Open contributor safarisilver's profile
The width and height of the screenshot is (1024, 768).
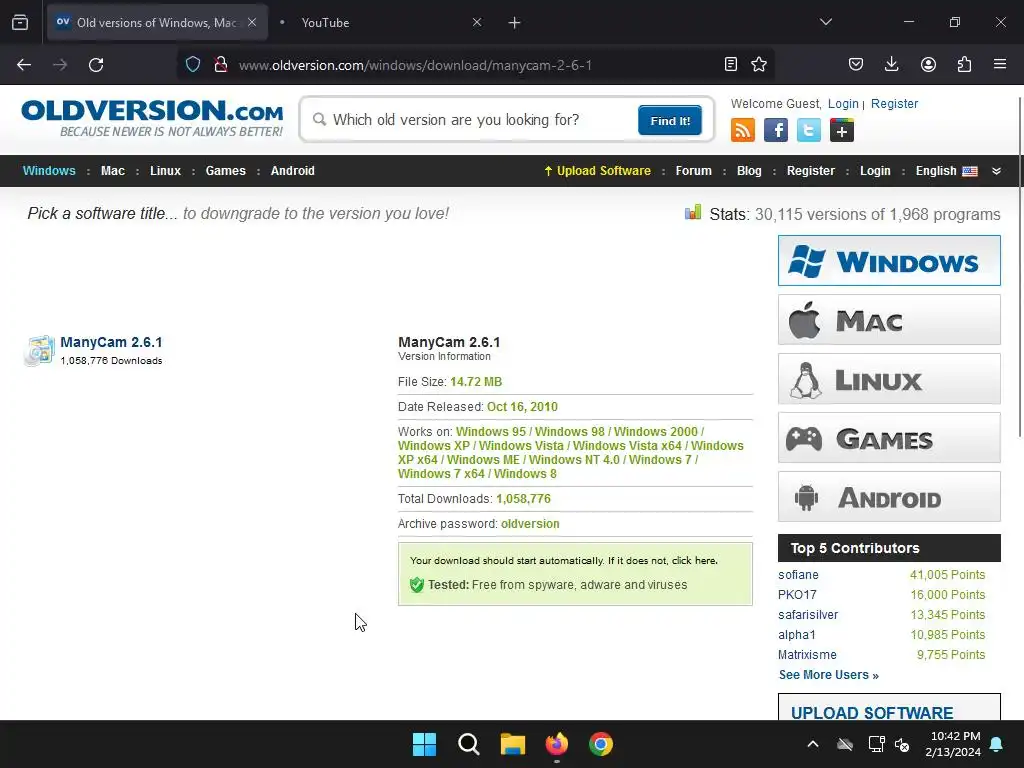point(808,615)
